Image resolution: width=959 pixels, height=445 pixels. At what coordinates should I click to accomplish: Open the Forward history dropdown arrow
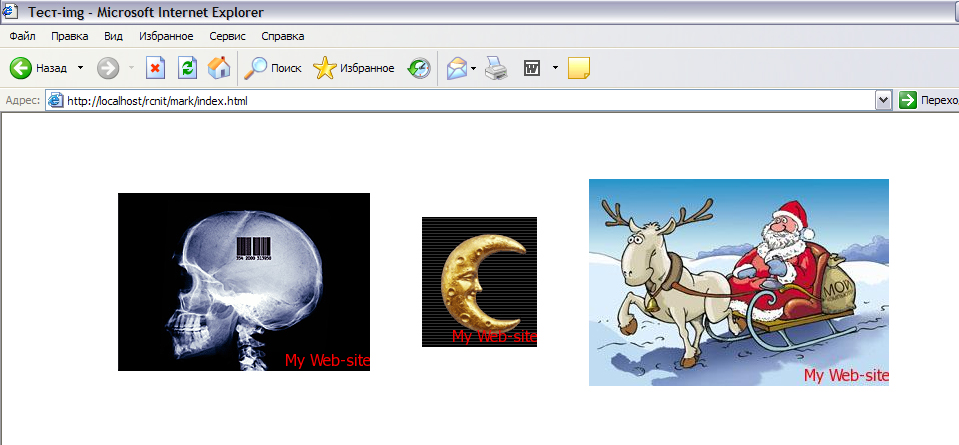click(x=131, y=68)
